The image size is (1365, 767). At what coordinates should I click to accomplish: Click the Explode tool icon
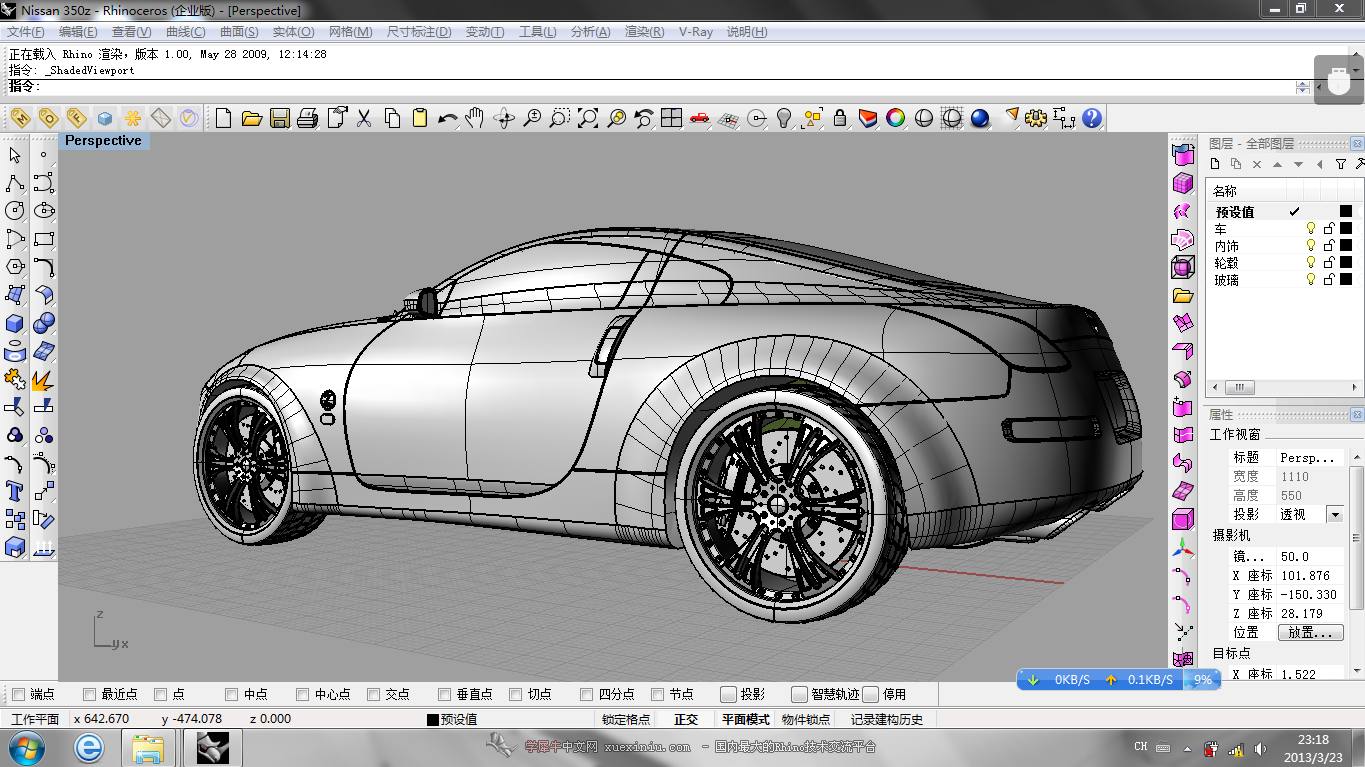(x=44, y=379)
